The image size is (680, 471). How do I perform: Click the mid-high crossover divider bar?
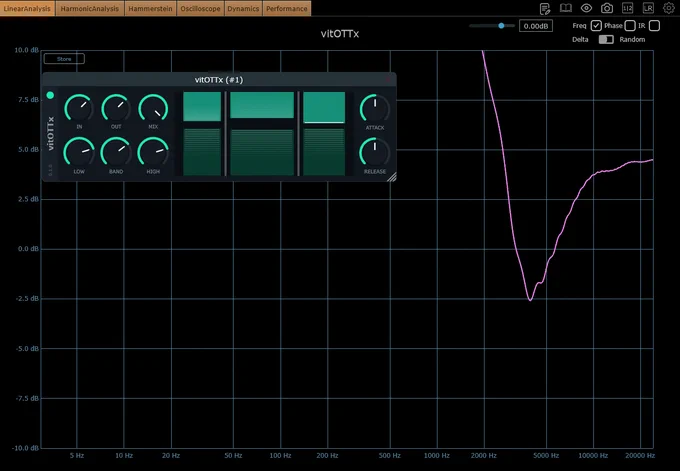[298, 134]
